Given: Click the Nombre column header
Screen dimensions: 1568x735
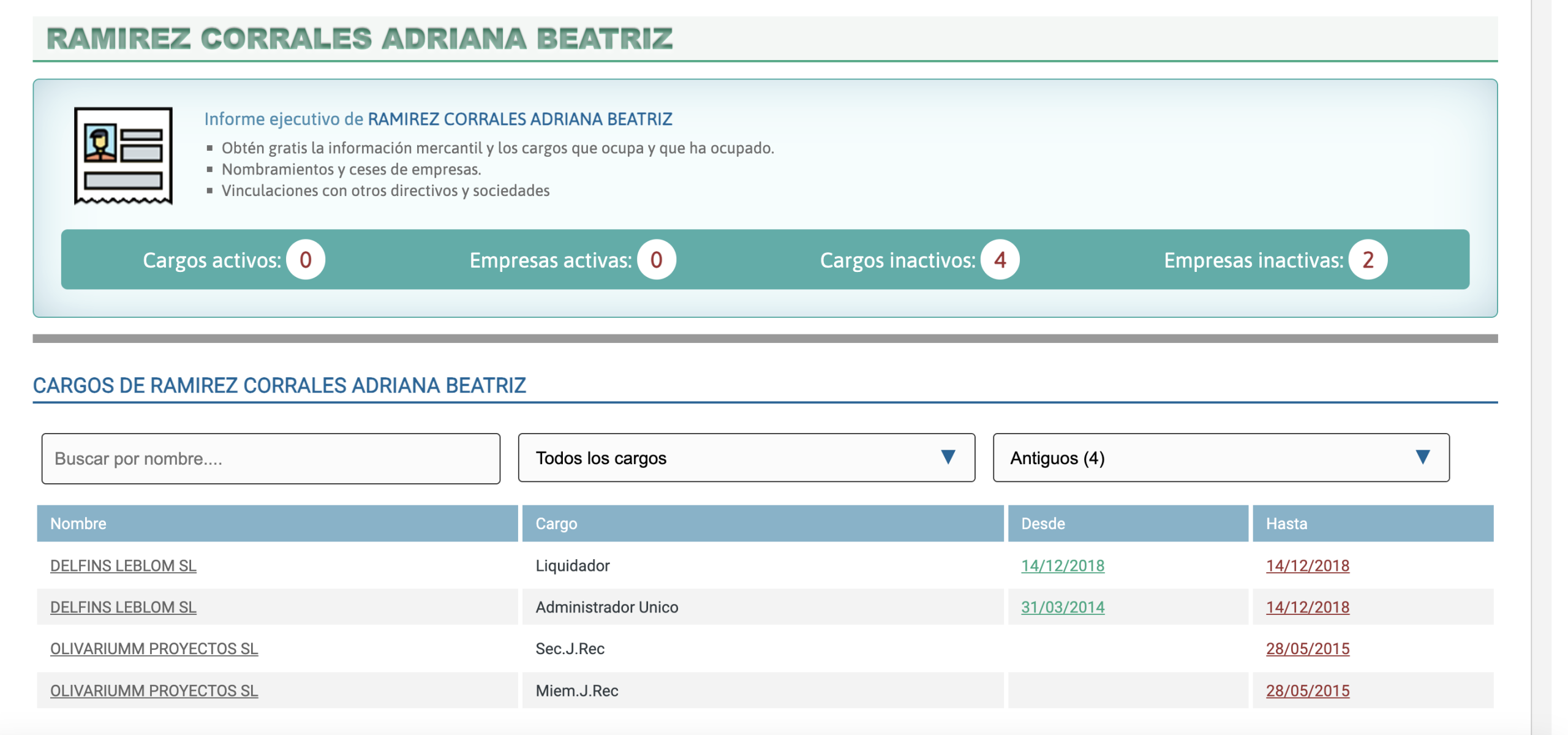Looking at the screenshot, I should click(x=78, y=524).
